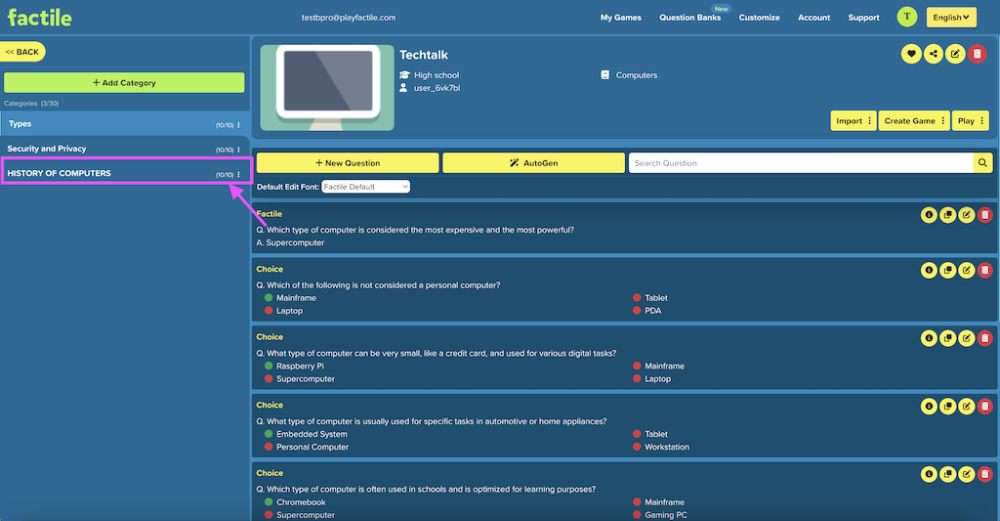The height and width of the screenshot is (521, 1000).
Task: Duplicate the Raspberry Pi question
Action: pyautogui.click(x=948, y=338)
